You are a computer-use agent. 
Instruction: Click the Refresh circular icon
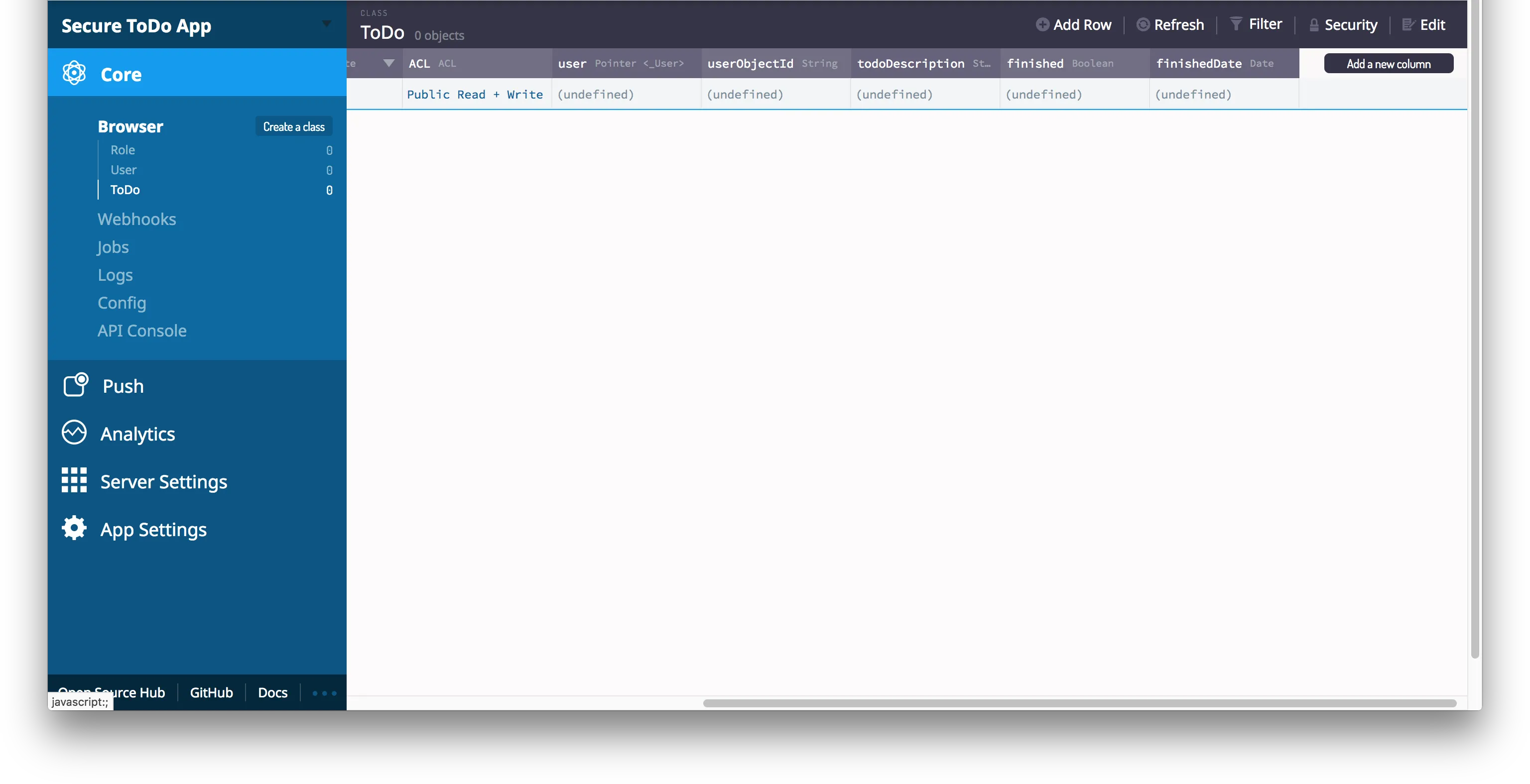[1143, 24]
